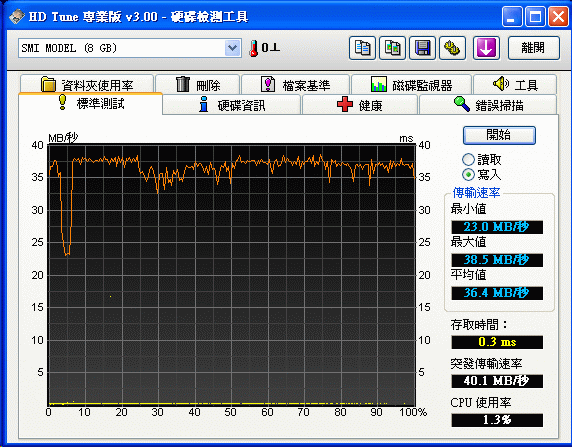
Task: Click the copy screenshot to clipboard icon
Action: (392, 48)
